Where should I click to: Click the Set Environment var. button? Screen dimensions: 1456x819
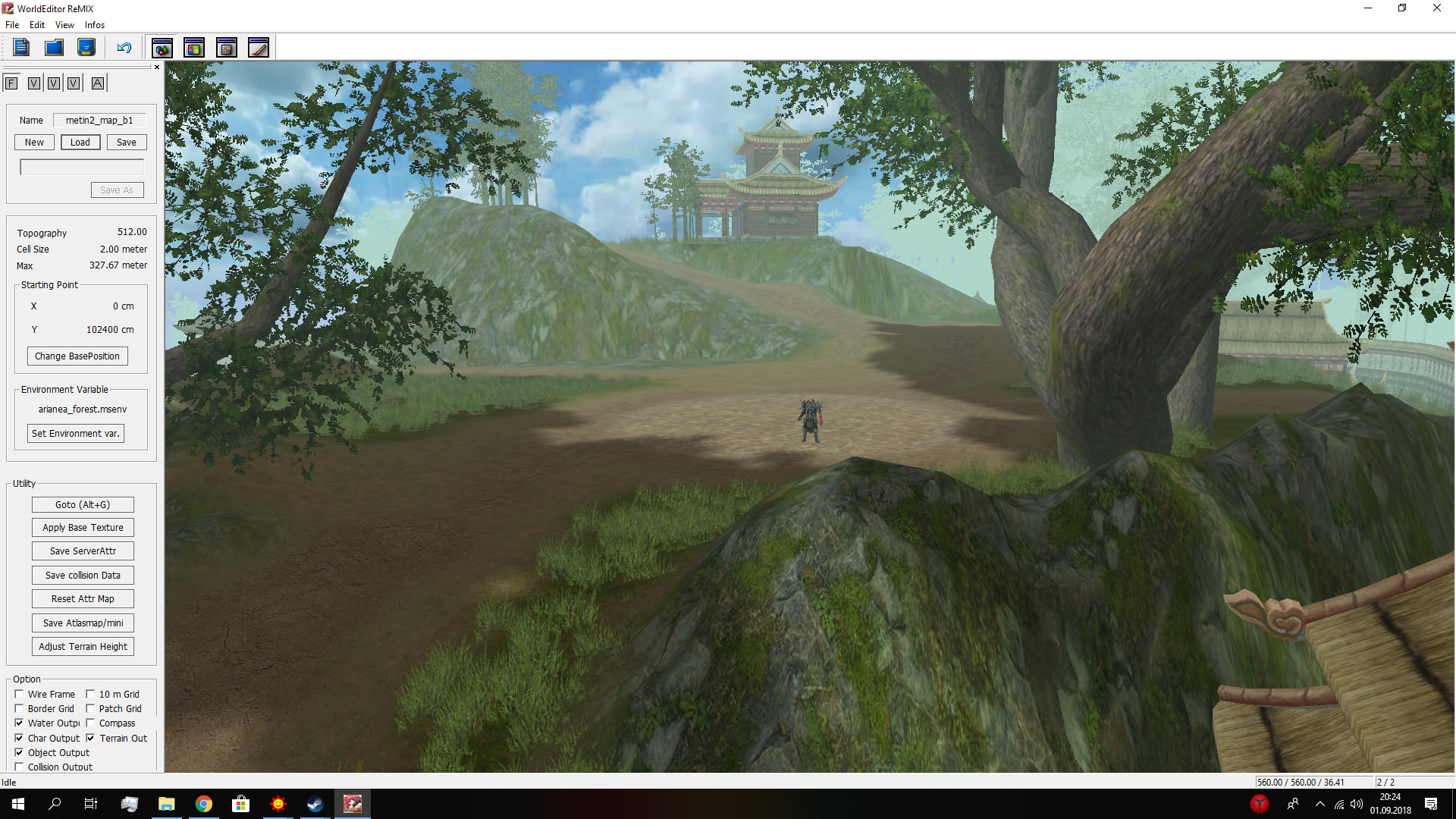[x=76, y=434]
